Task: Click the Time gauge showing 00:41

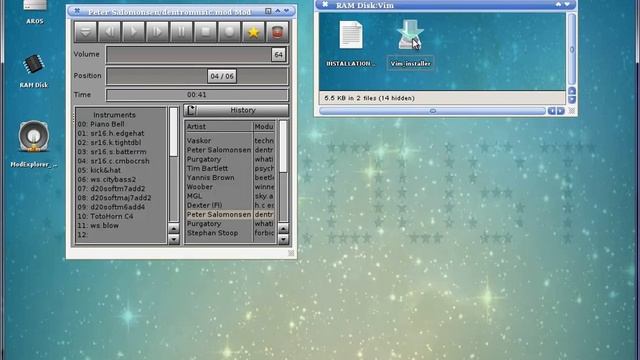Action: coord(197,95)
